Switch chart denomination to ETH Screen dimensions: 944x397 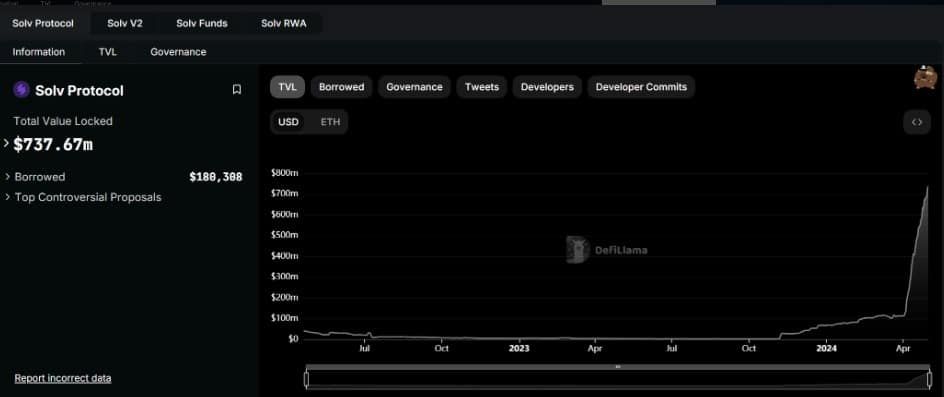[x=330, y=122]
